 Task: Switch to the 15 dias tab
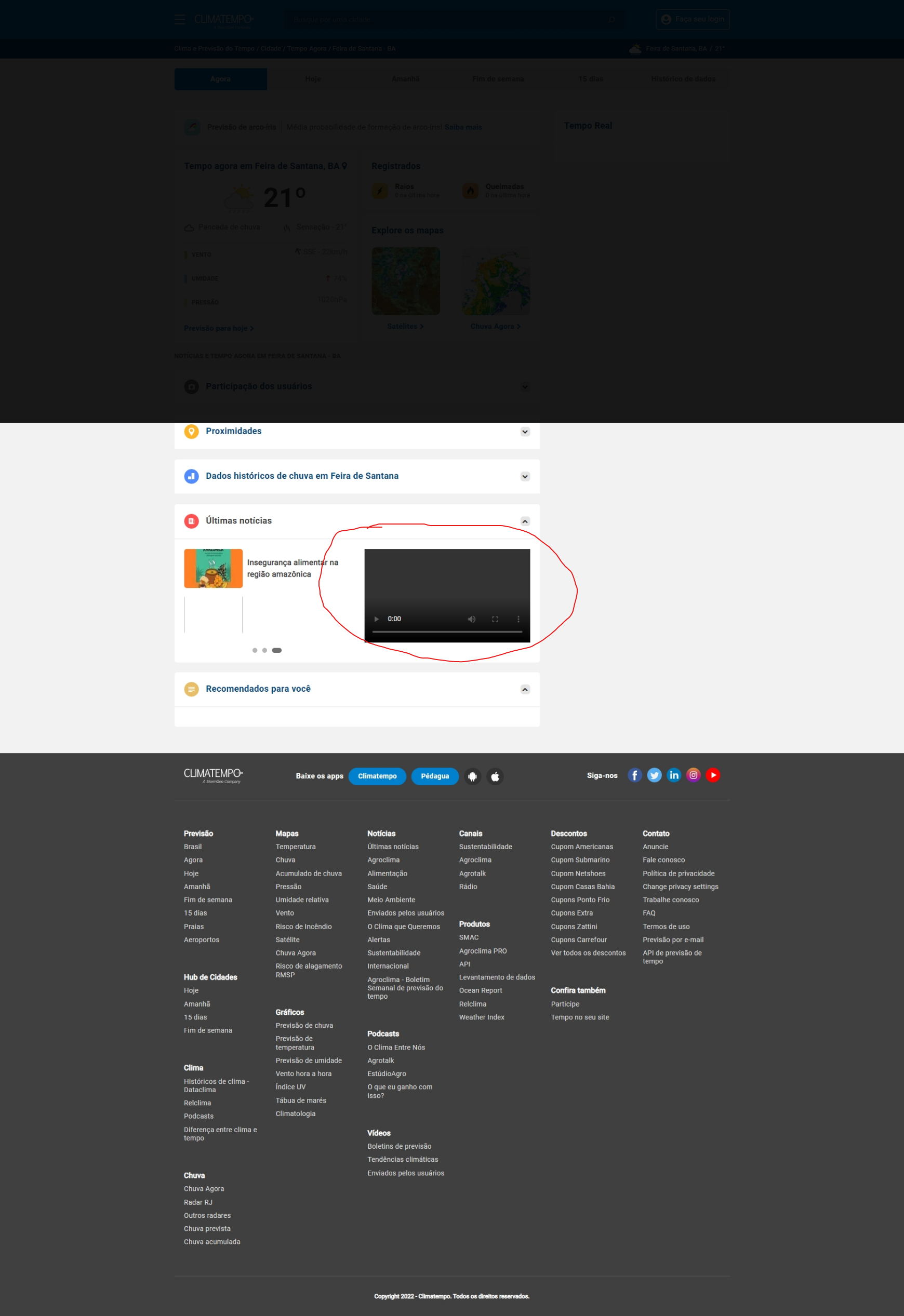click(x=591, y=79)
